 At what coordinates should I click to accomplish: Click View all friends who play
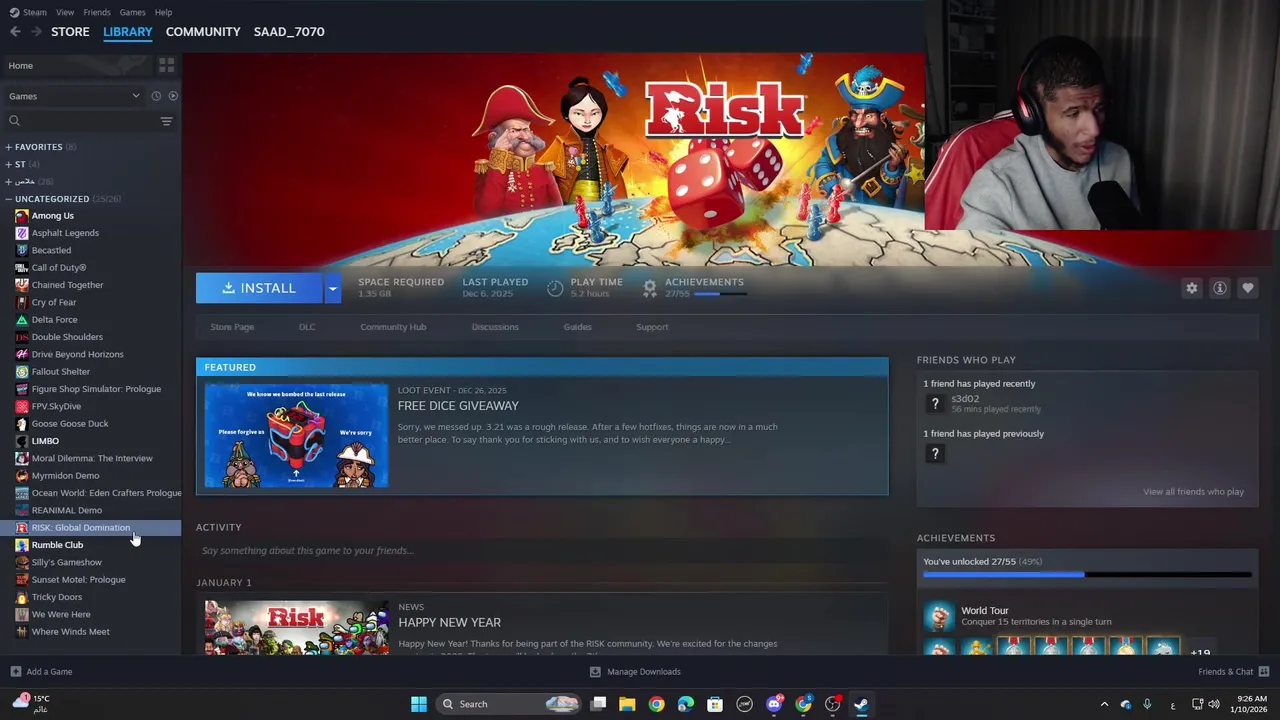point(1193,492)
